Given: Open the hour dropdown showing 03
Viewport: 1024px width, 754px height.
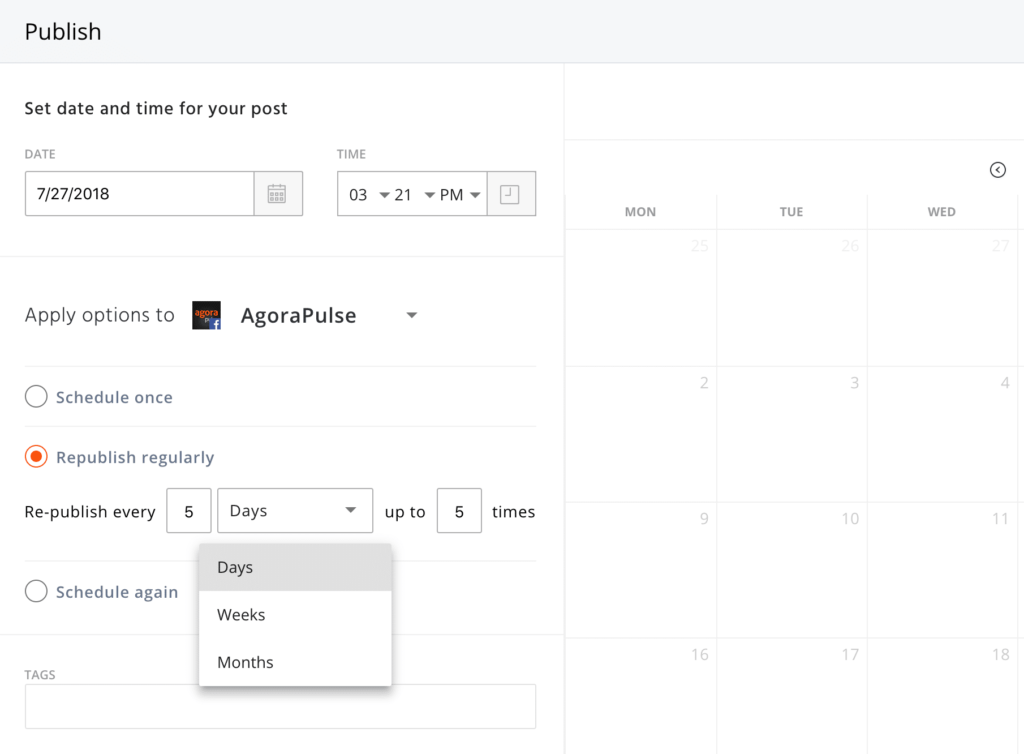Looking at the screenshot, I should click(368, 195).
